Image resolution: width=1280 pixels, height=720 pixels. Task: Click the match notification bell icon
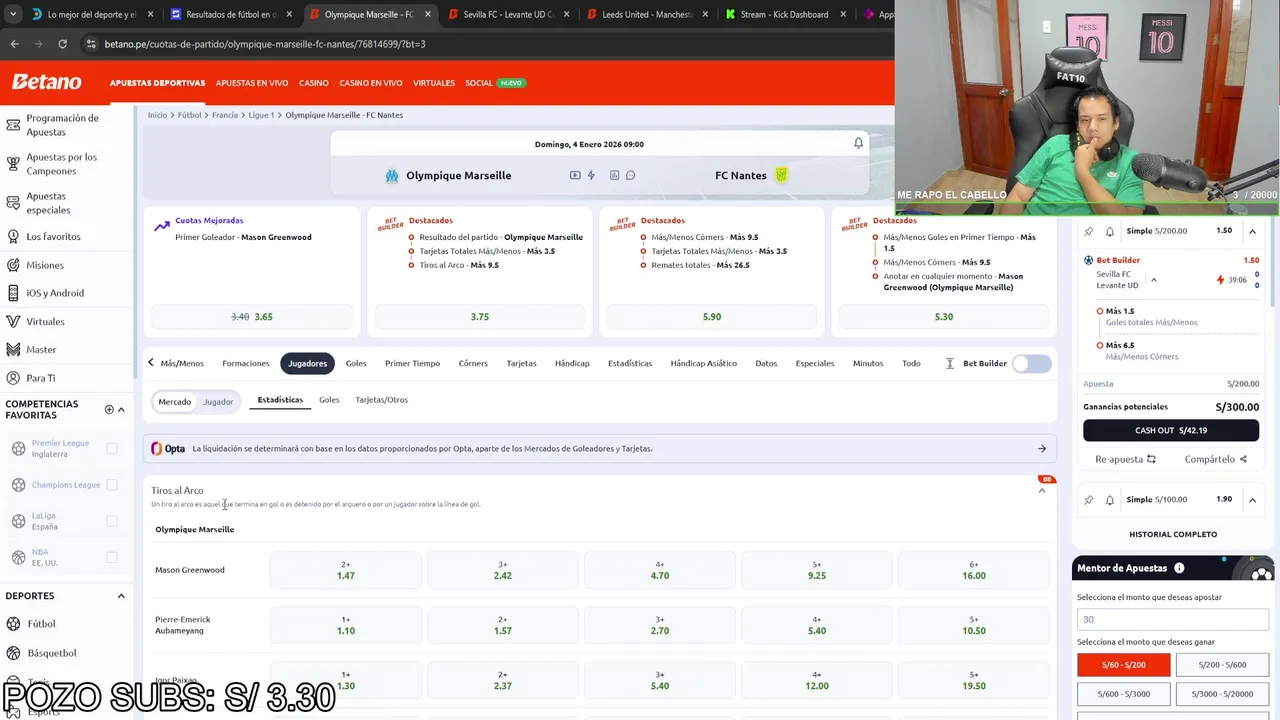858,144
